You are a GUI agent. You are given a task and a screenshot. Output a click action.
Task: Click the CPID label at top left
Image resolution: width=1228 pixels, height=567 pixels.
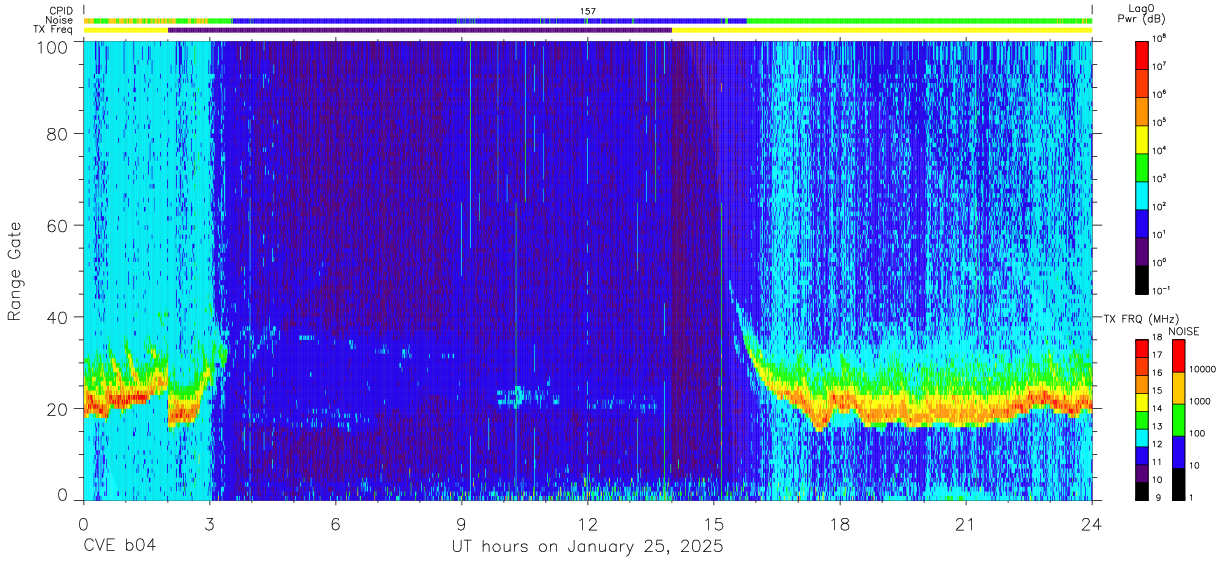pyautogui.click(x=59, y=11)
